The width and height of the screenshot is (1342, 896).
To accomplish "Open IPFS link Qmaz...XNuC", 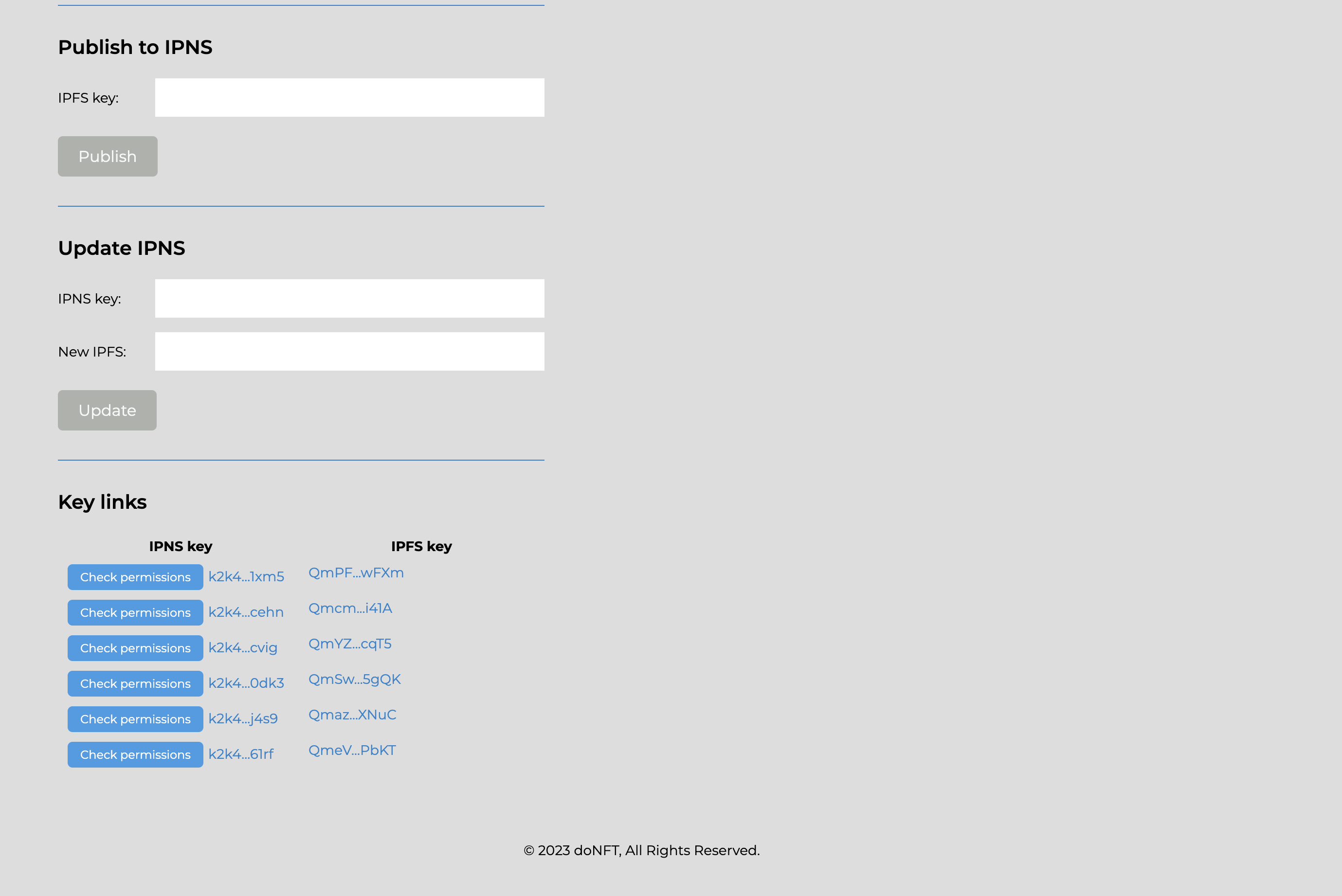I will [352, 714].
